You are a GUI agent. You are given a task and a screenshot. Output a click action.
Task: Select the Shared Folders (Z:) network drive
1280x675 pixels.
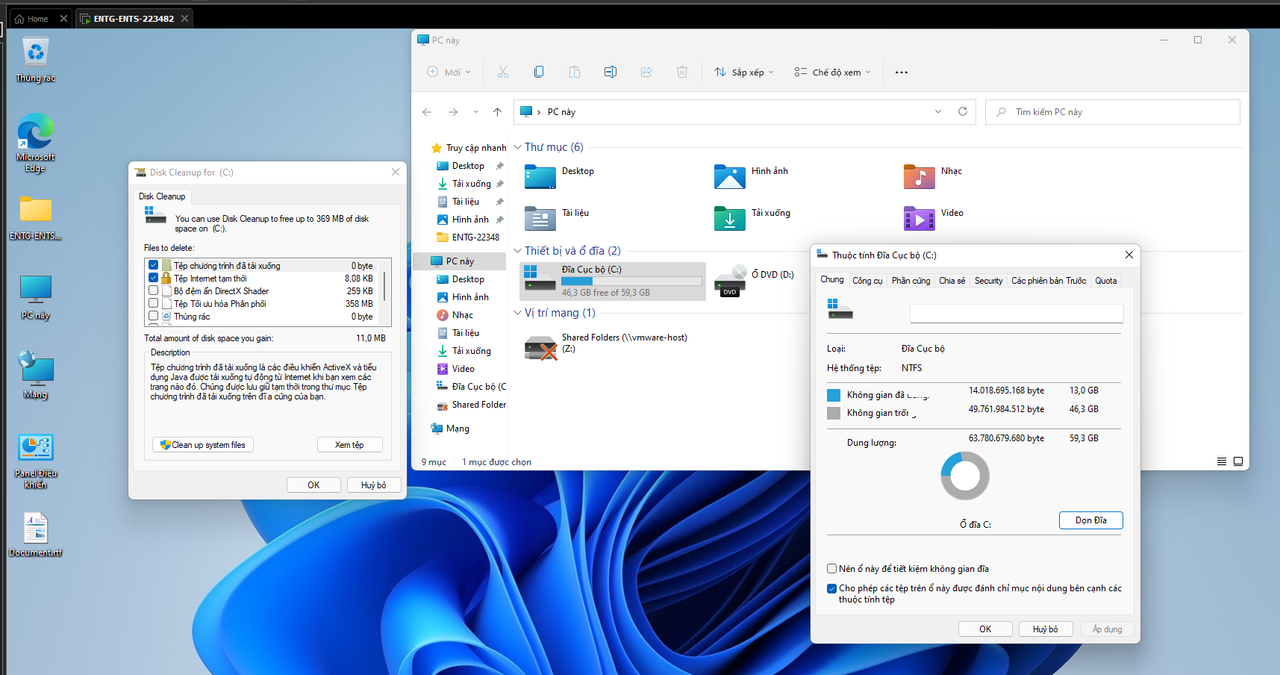click(607, 346)
